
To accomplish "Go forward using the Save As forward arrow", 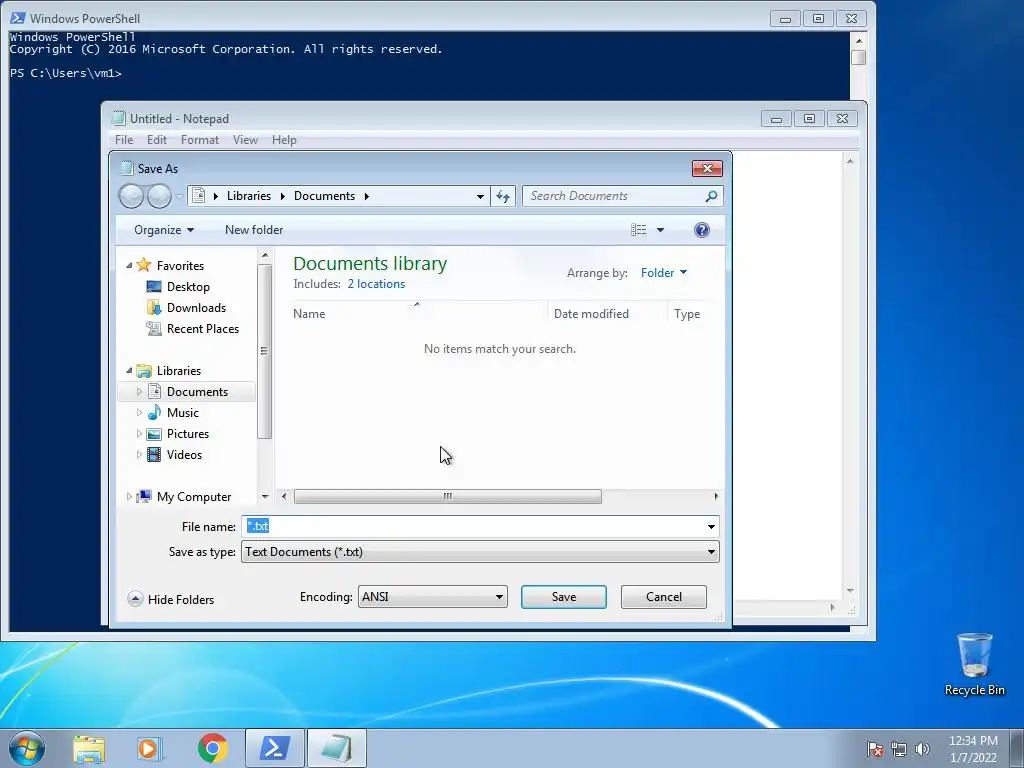I will [159, 196].
